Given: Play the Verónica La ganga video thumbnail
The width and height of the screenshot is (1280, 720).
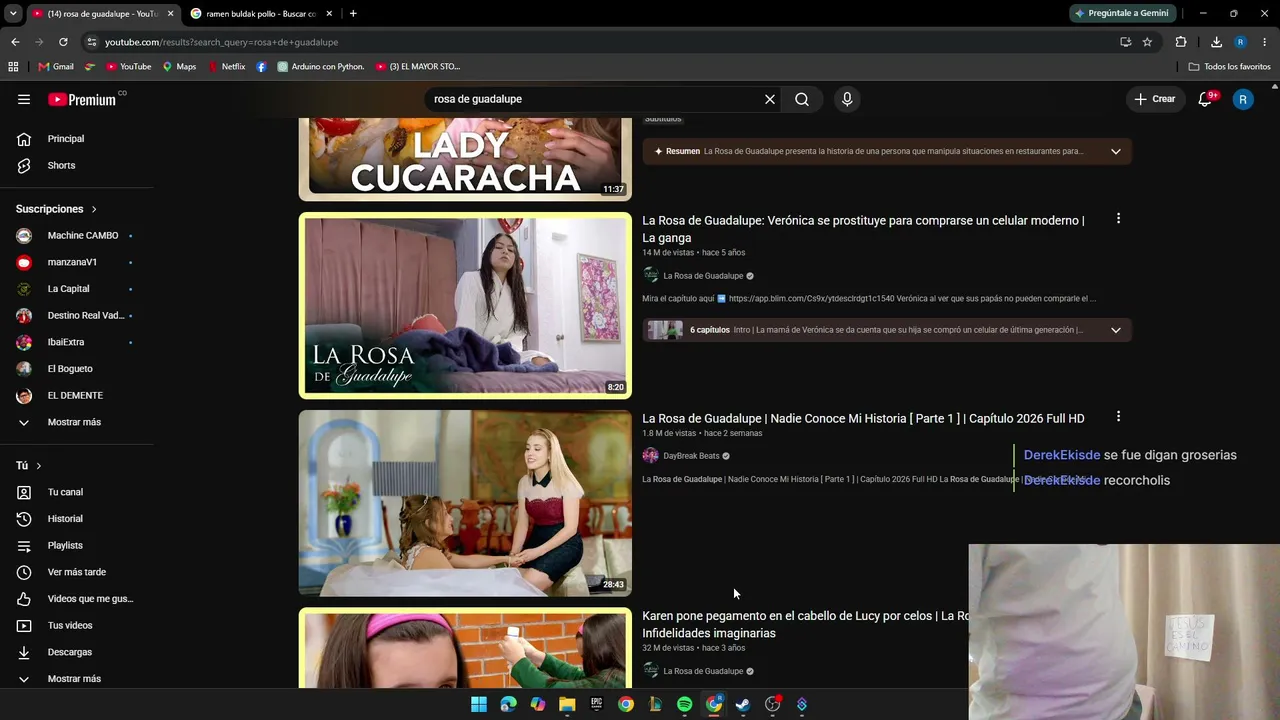Looking at the screenshot, I should coord(465,305).
